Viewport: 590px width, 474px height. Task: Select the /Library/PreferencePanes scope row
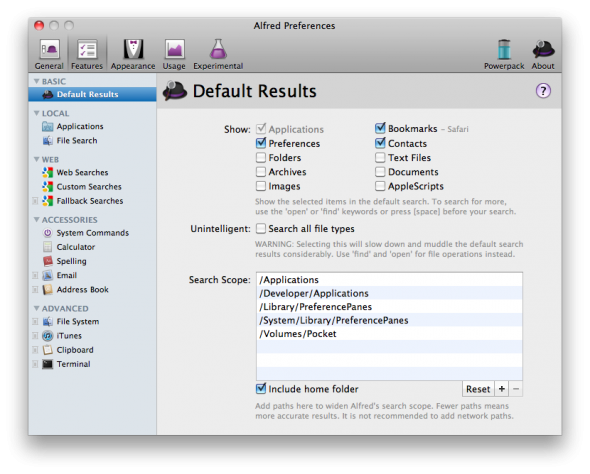click(x=389, y=307)
